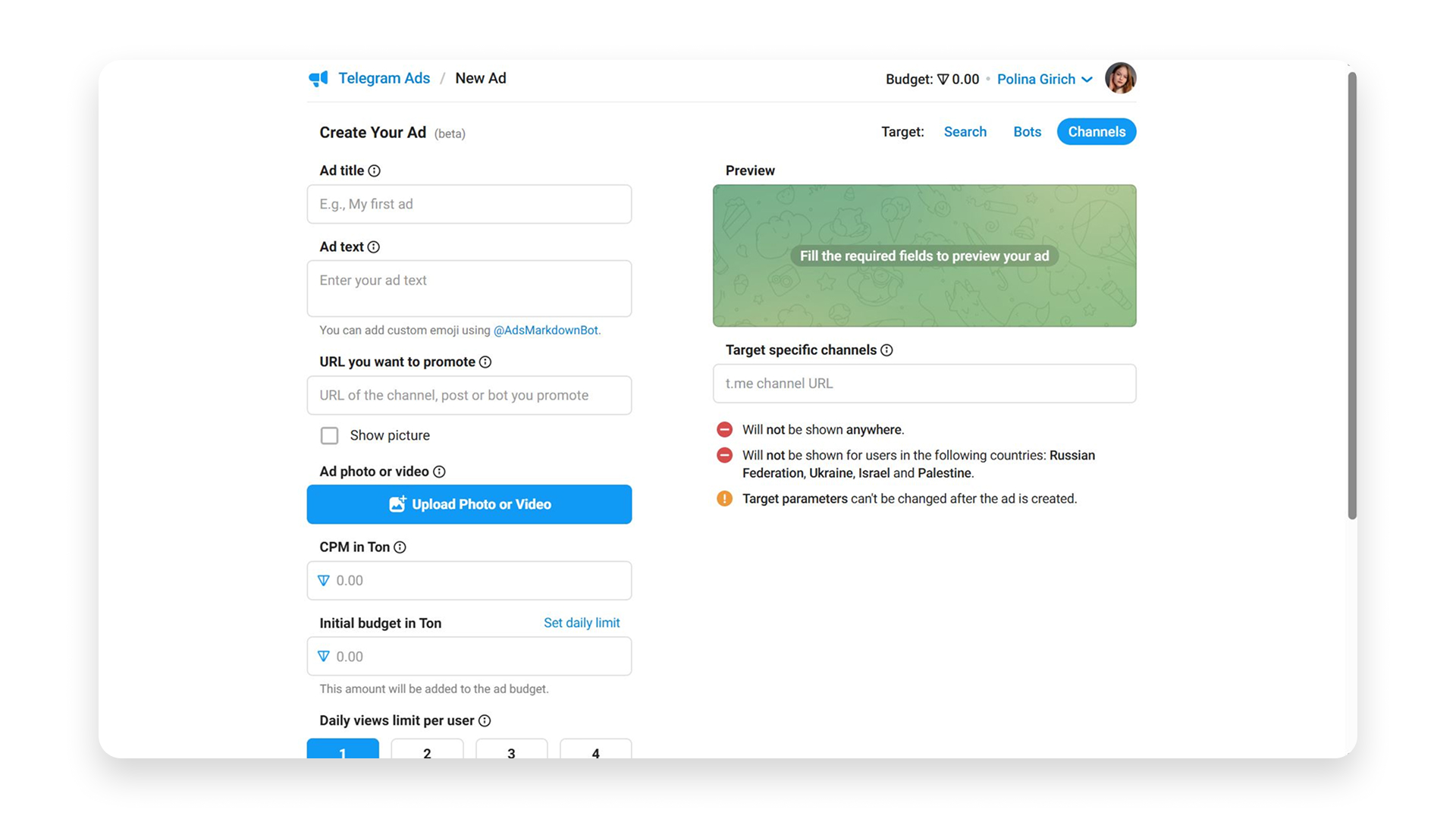The image size is (1456, 819).
Task: Click the red minus icon beside 'shown anywhere'
Action: (x=725, y=429)
